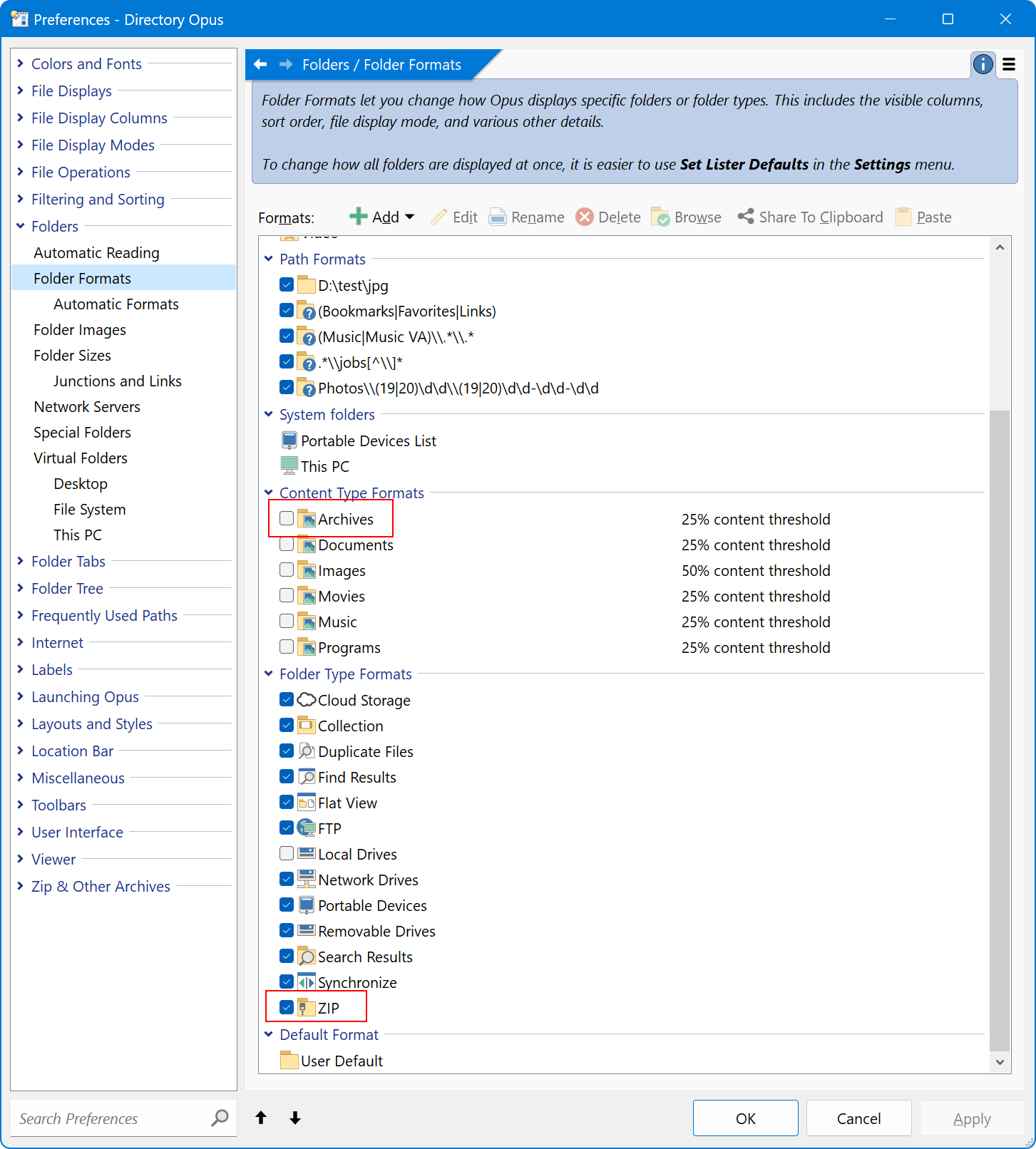Click the Cancel button
The height and width of the screenshot is (1149, 1036).
[858, 1118]
